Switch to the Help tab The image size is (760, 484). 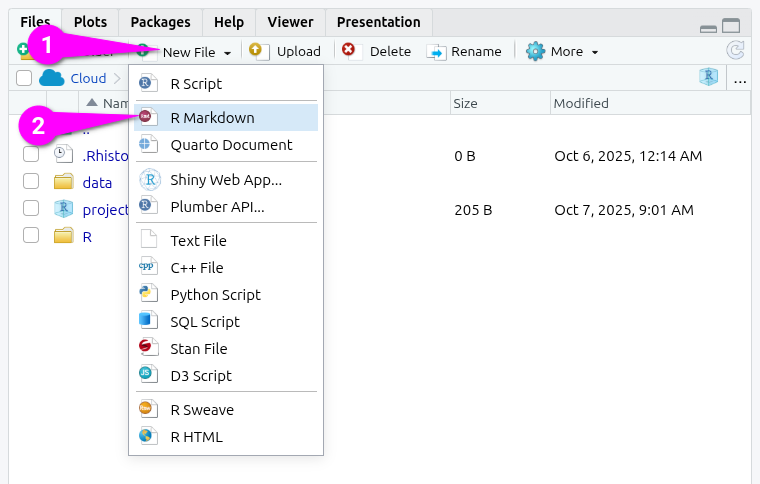click(229, 22)
